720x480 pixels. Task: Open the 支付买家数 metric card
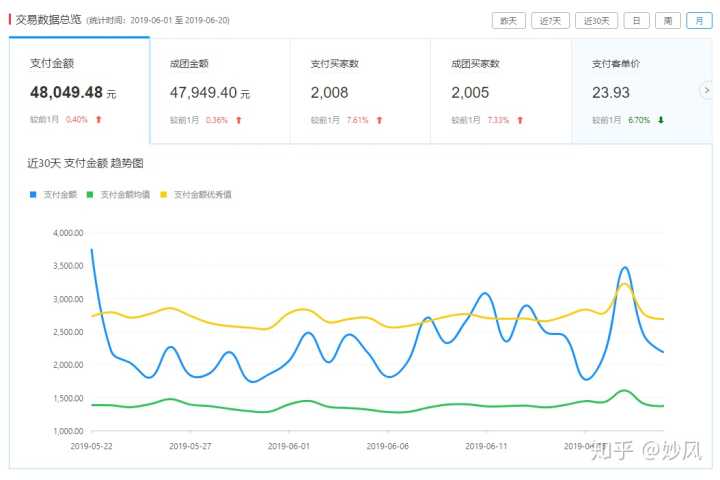click(x=359, y=91)
